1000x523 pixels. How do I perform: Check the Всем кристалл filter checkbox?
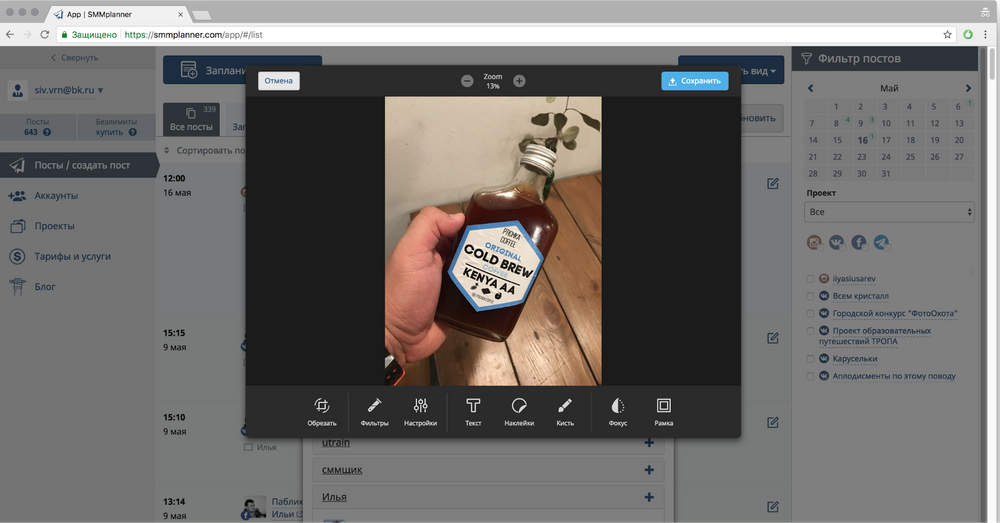(811, 297)
